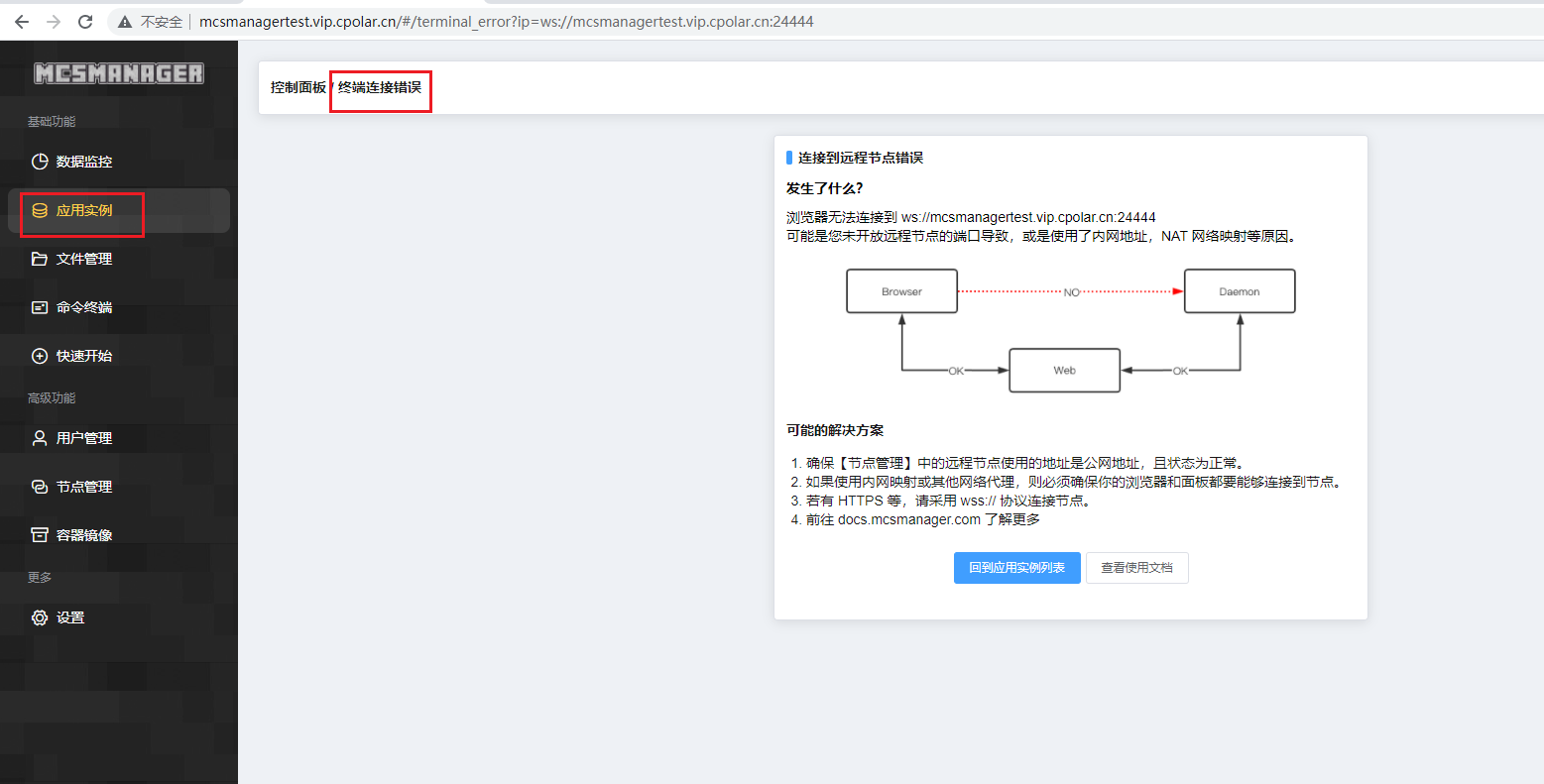Click solution two about 内网映射

coord(1075,482)
